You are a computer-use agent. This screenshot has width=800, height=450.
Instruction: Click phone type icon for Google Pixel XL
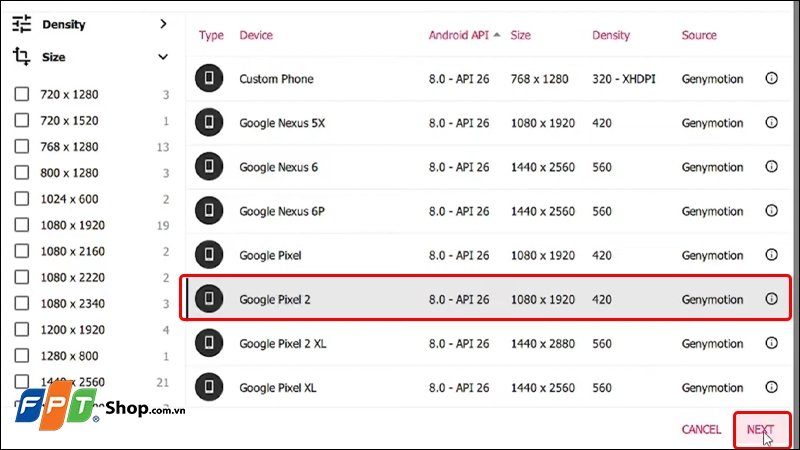tap(209, 387)
